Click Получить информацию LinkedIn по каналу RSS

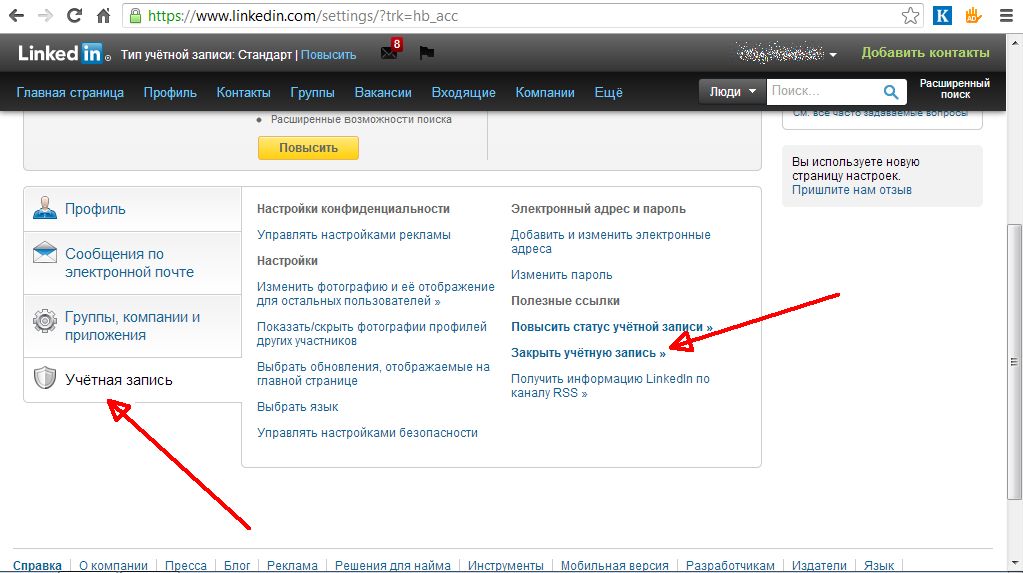[610, 386]
